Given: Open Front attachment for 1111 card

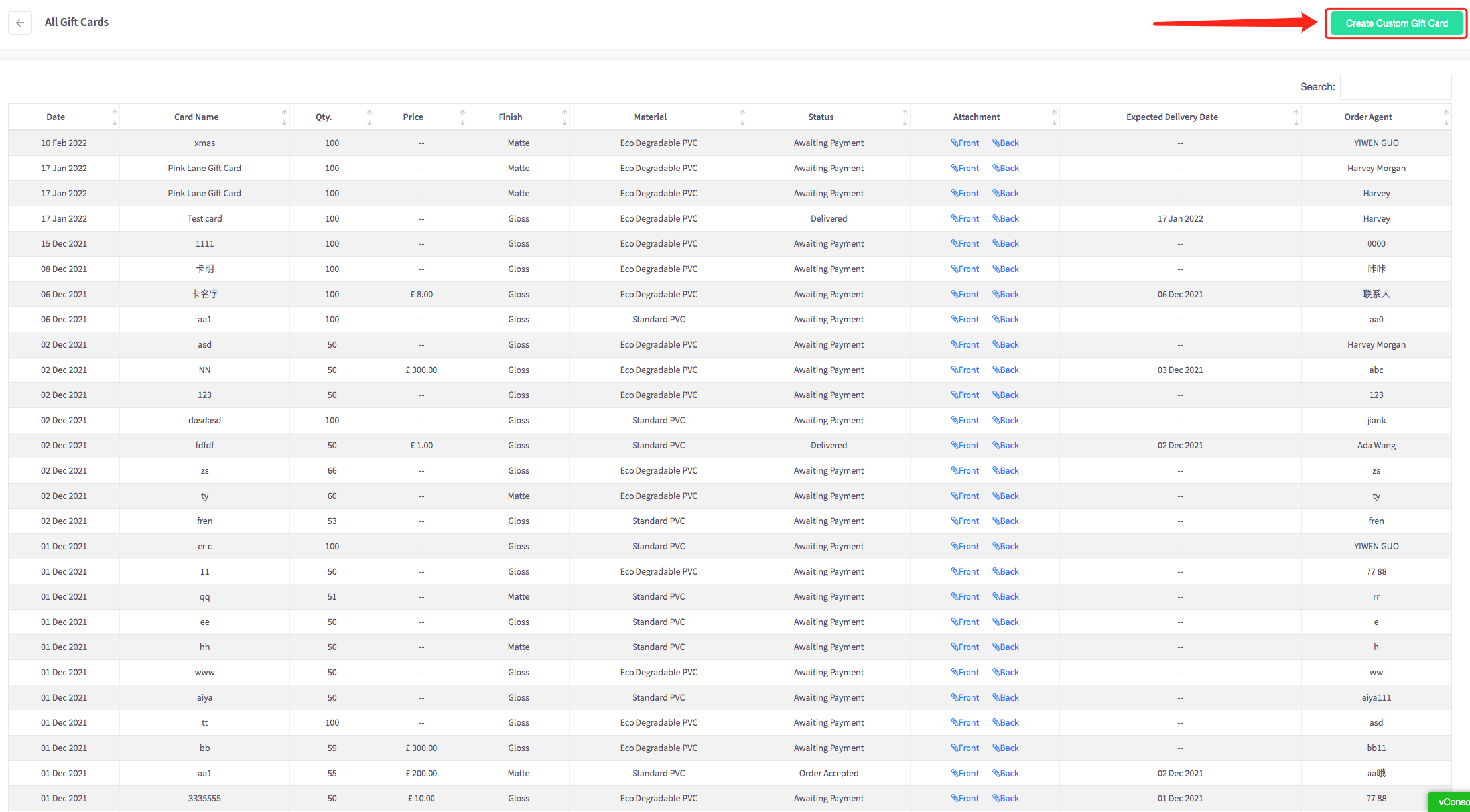Looking at the screenshot, I should (x=965, y=244).
